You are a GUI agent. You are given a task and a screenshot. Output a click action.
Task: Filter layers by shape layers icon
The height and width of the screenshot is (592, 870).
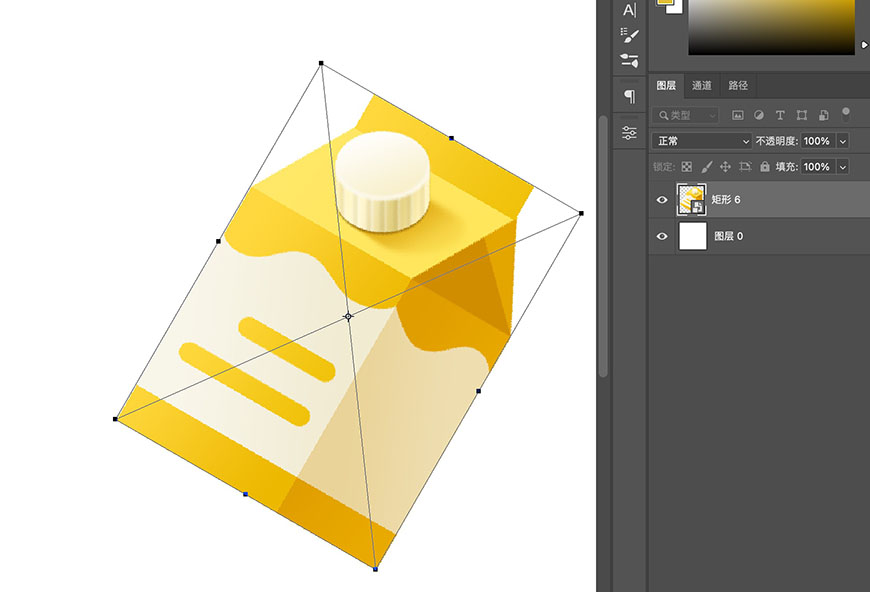pyautogui.click(x=802, y=115)
